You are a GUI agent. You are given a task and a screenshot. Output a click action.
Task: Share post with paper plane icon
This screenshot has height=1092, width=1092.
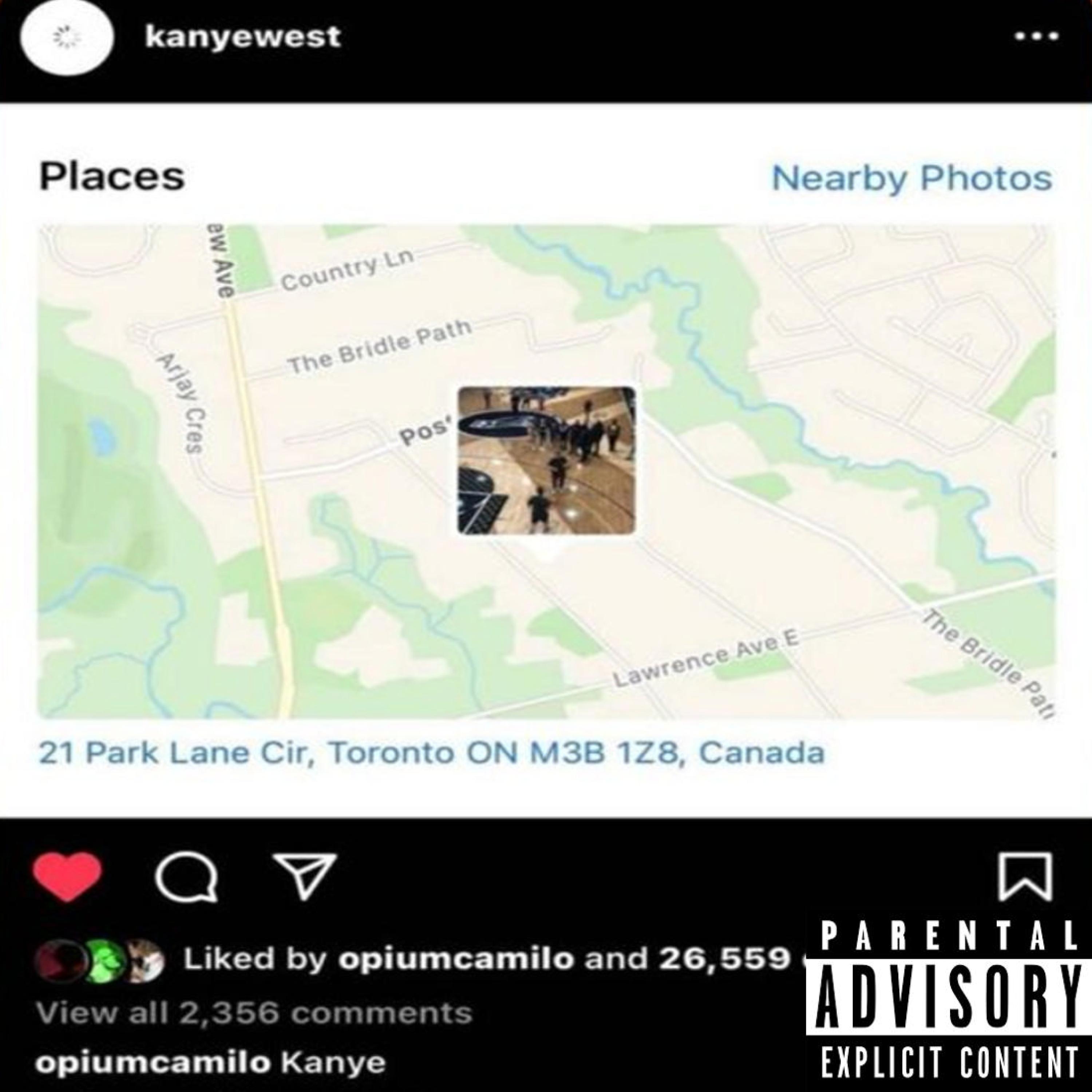click(305, 875)
